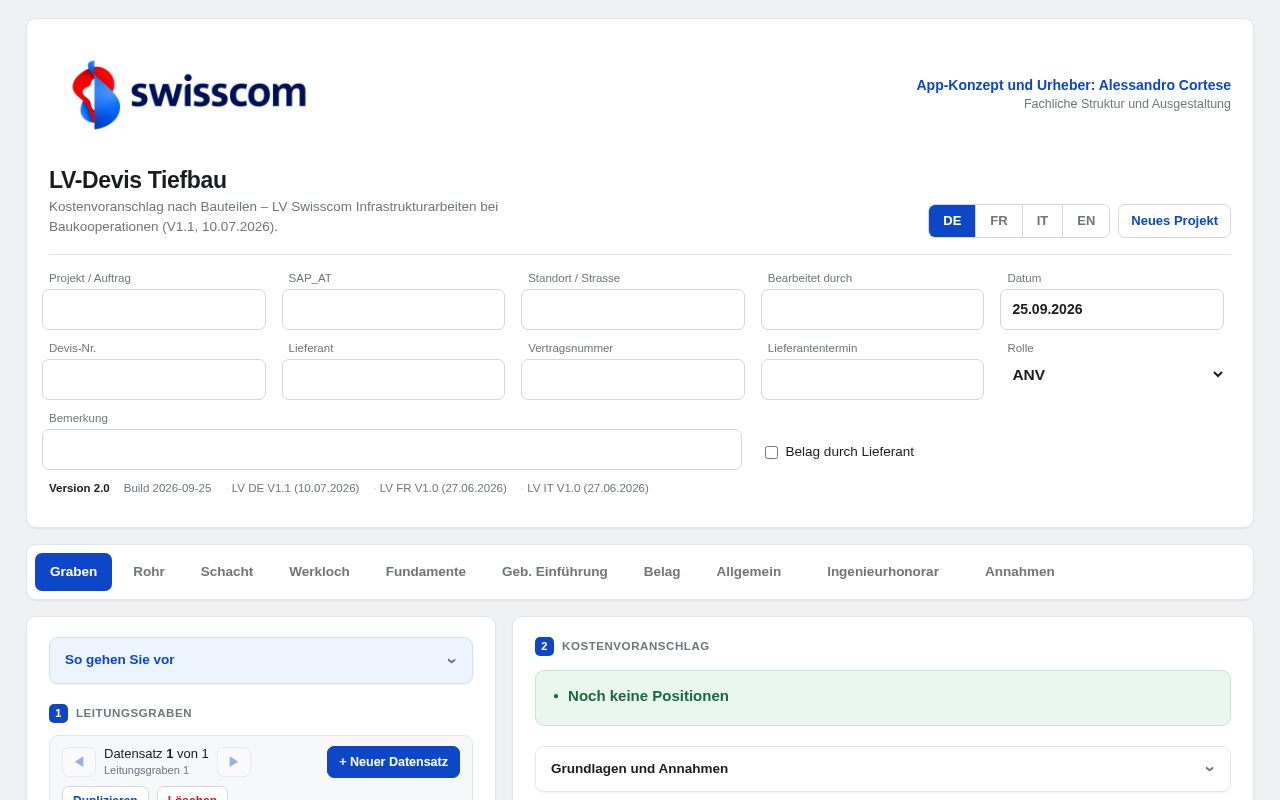Select the Graben tab
The height and width of the screenshot is (800, 1280).
click(73, 572)
